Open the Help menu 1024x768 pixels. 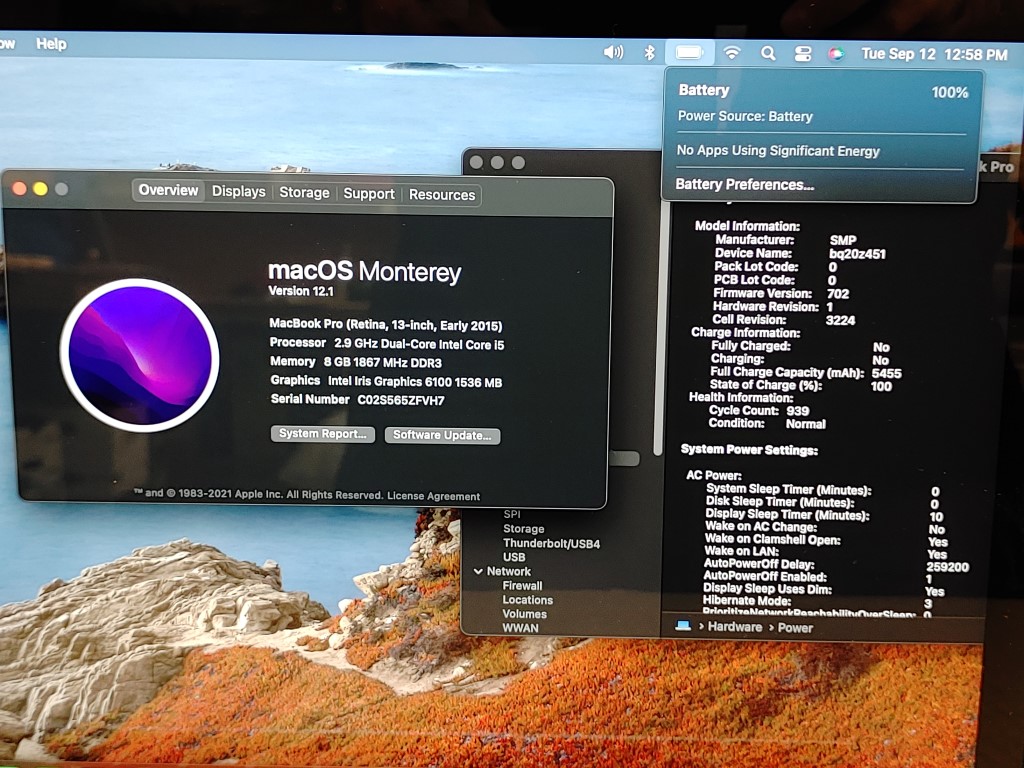pos(51,44)
